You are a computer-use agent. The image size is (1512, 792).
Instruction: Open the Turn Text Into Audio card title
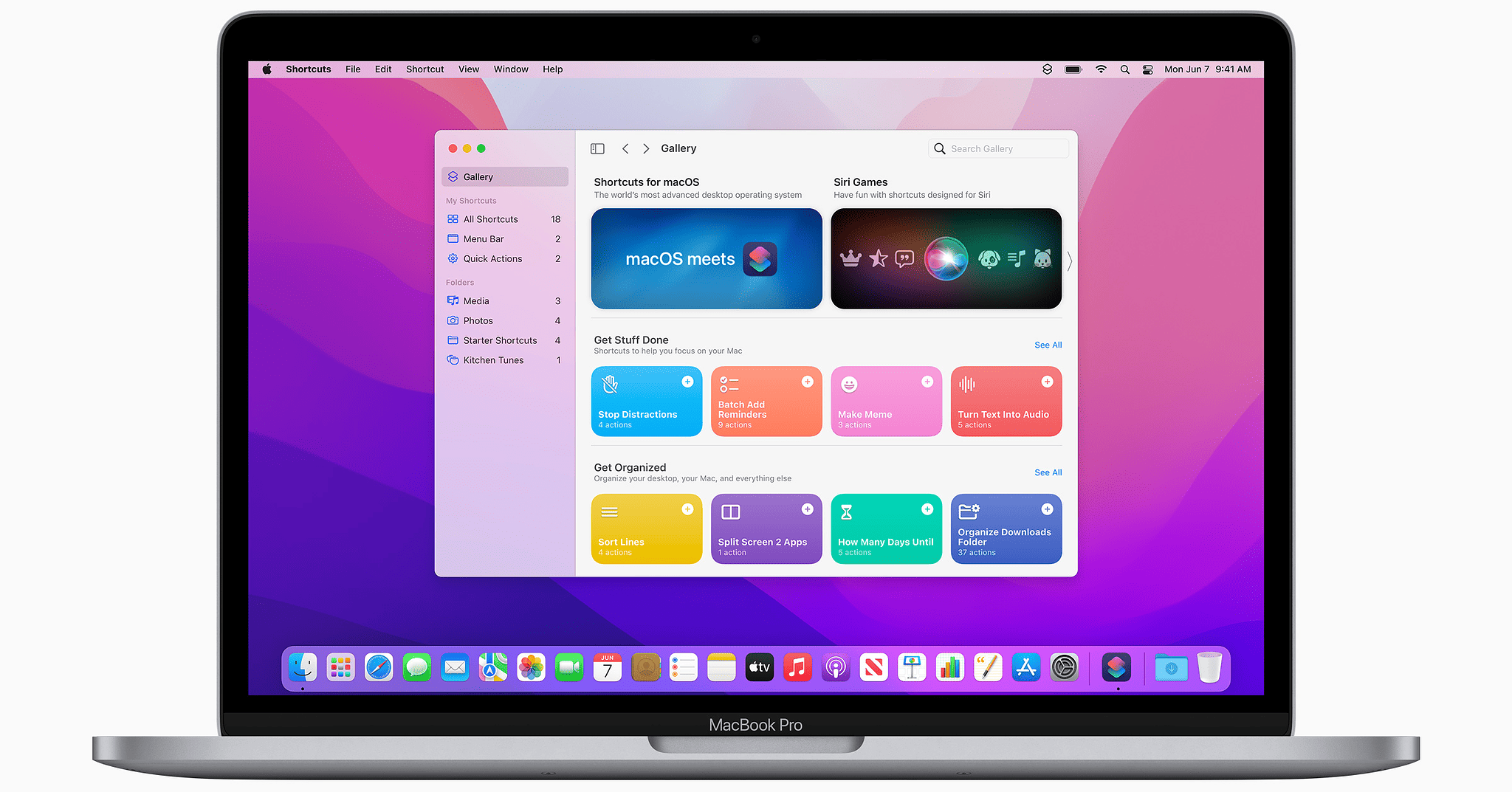[x=1003, y=415]
